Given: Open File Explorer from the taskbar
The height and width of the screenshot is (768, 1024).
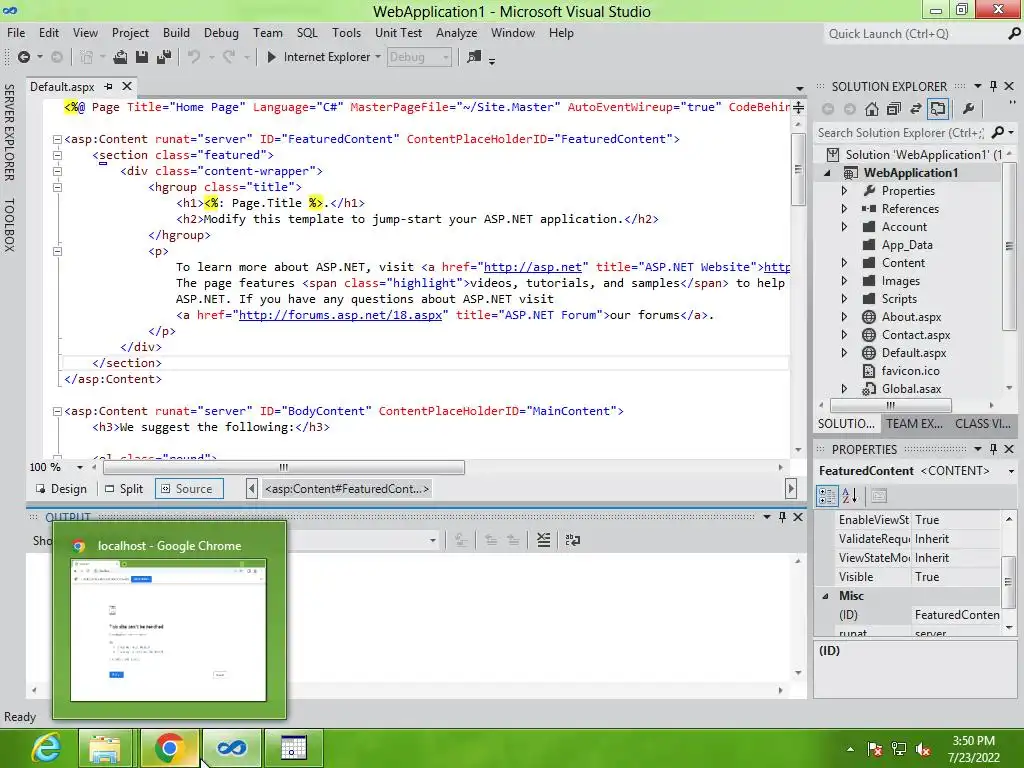Looking at the screenshot, I should (x=104, y=748).
